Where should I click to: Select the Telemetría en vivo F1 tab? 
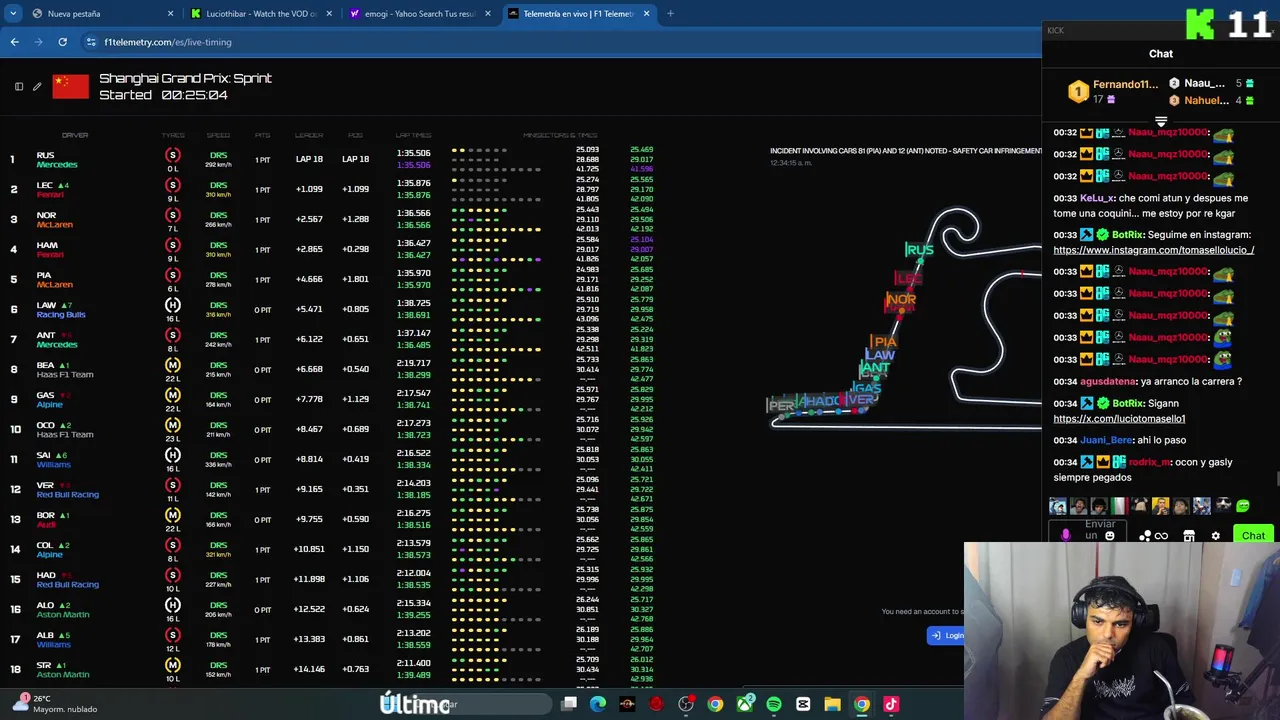point(579,14)
